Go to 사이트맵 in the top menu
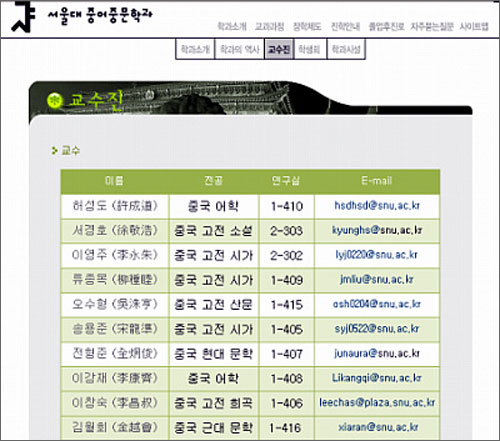Viewport: 500px width, 441px height. tap(474, 26)
